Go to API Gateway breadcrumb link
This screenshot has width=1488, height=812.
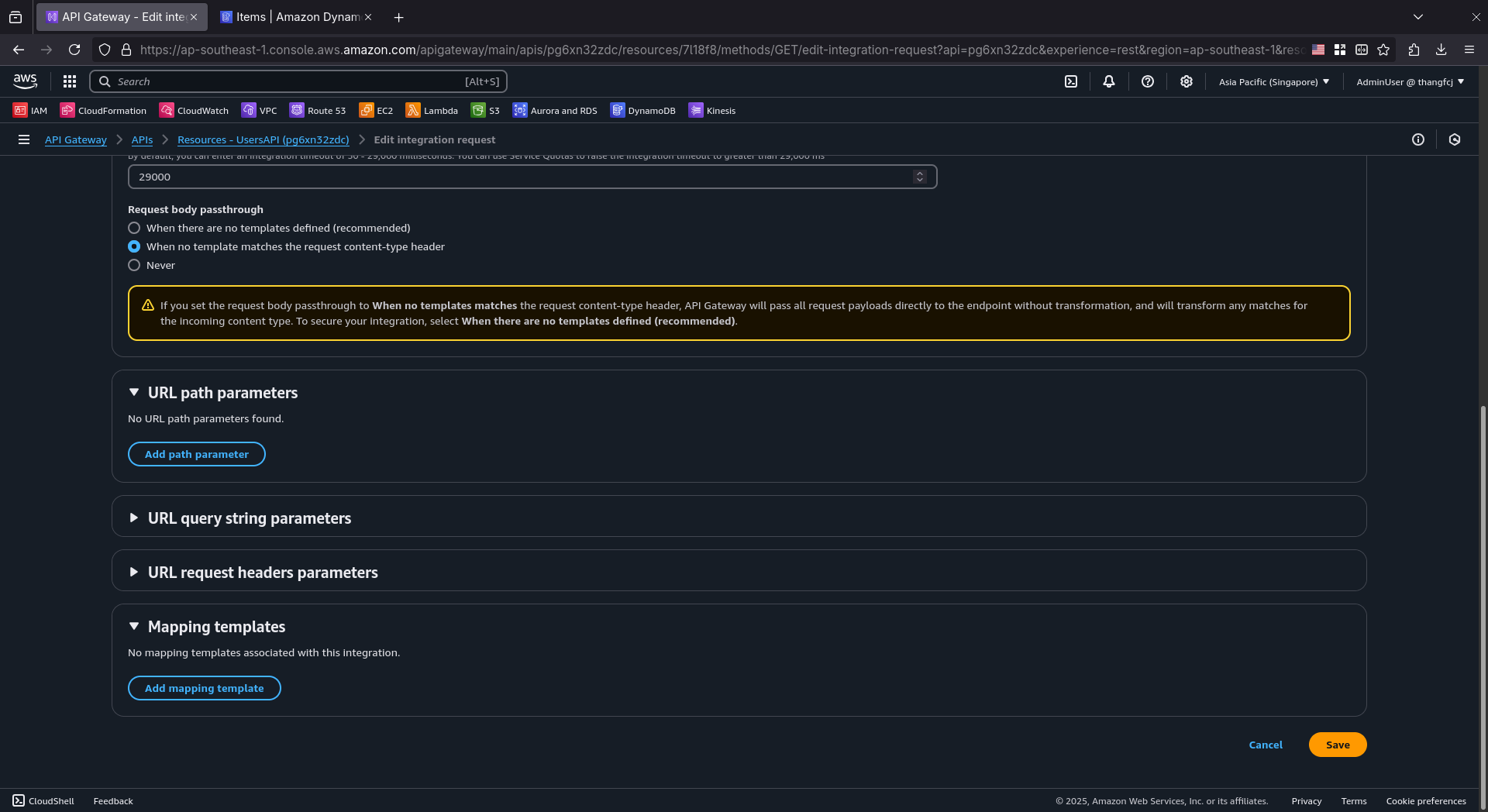click(x=76, y=139)
